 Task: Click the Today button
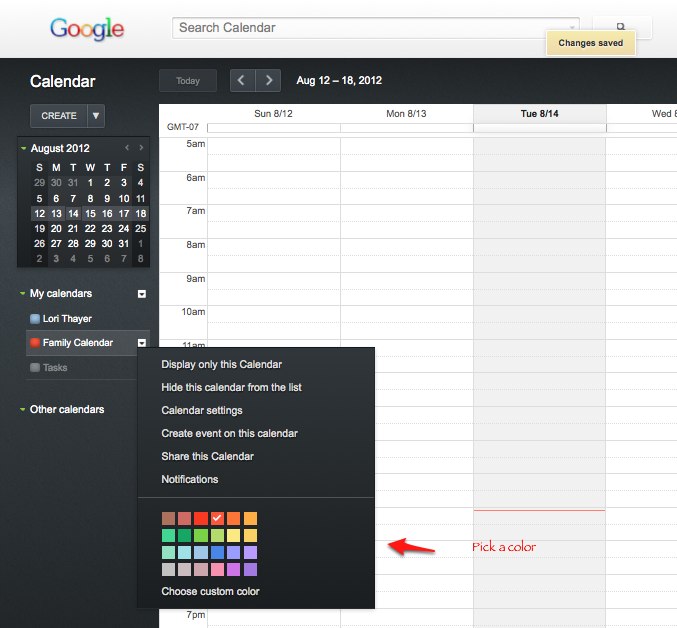188,81
